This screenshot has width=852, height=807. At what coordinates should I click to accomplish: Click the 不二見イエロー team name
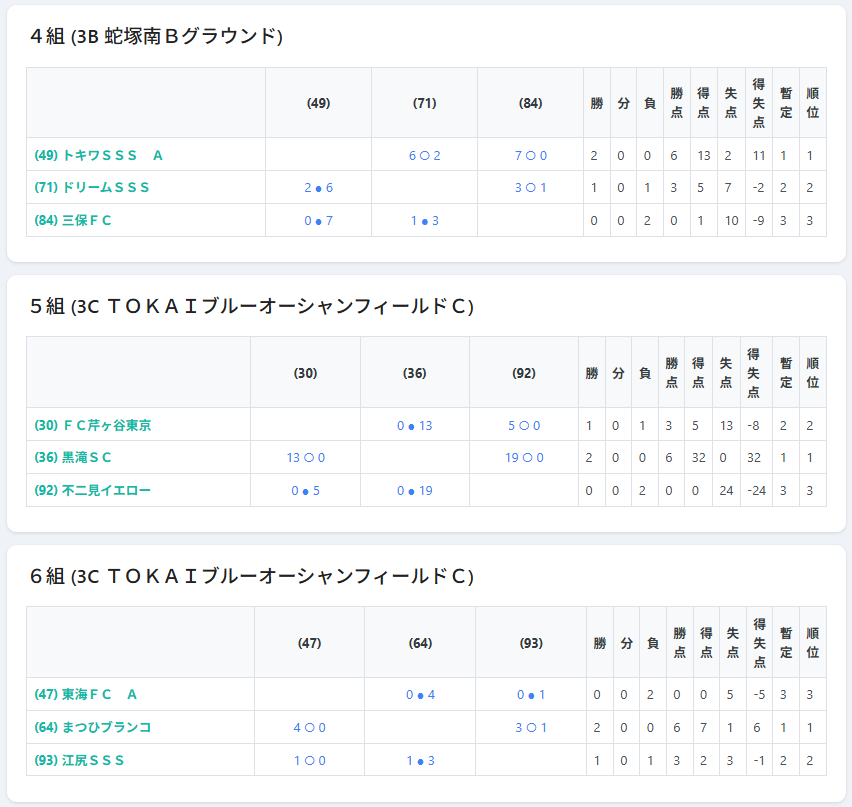pyautogui.click(x=92, y=490)
